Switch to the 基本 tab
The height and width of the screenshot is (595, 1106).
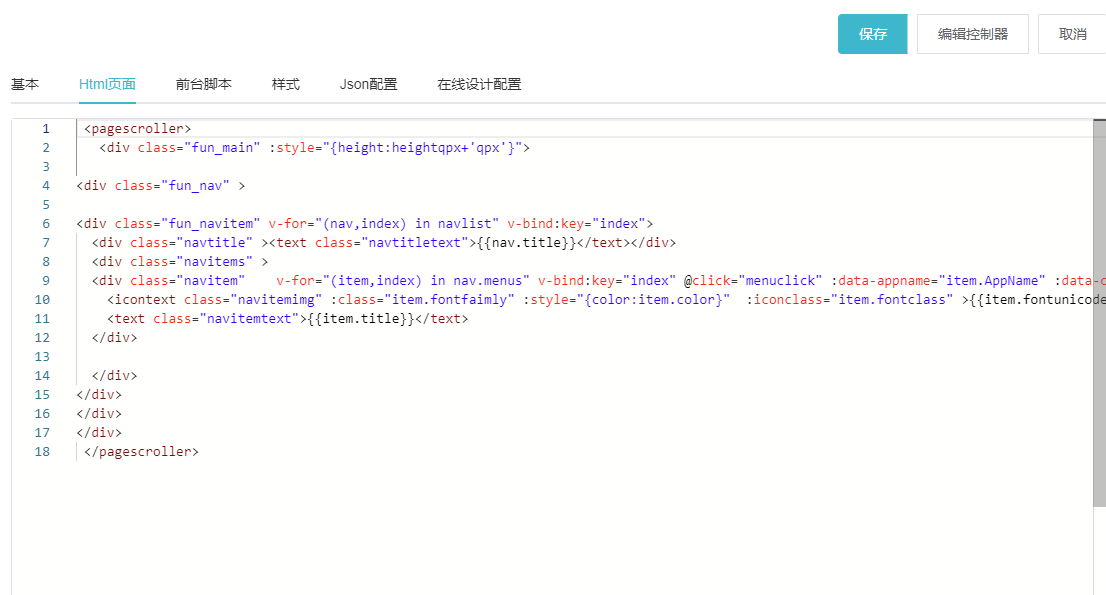click(x=25, y=85)
